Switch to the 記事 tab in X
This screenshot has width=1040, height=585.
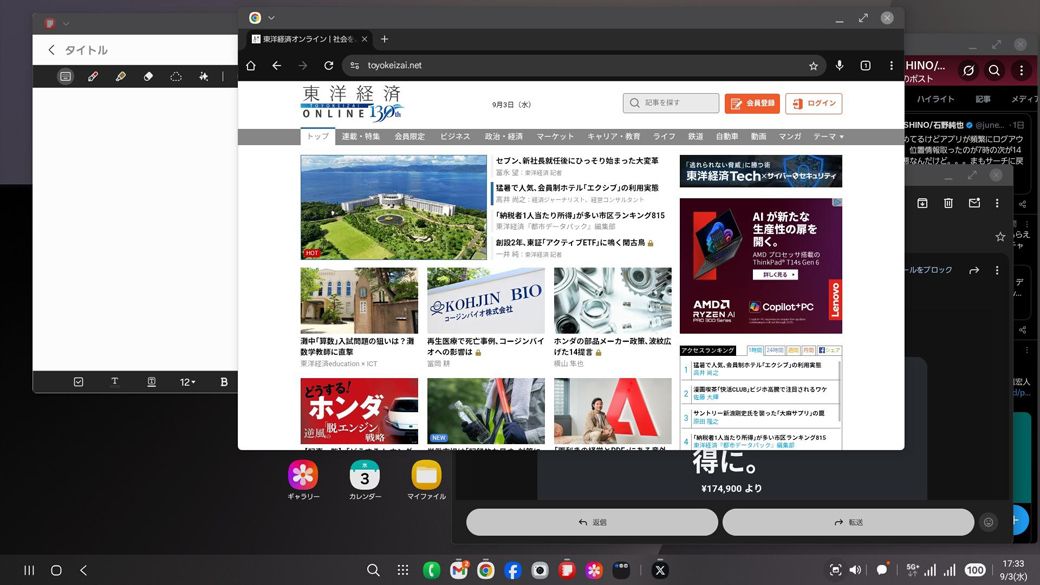click(x=983, y=99)
